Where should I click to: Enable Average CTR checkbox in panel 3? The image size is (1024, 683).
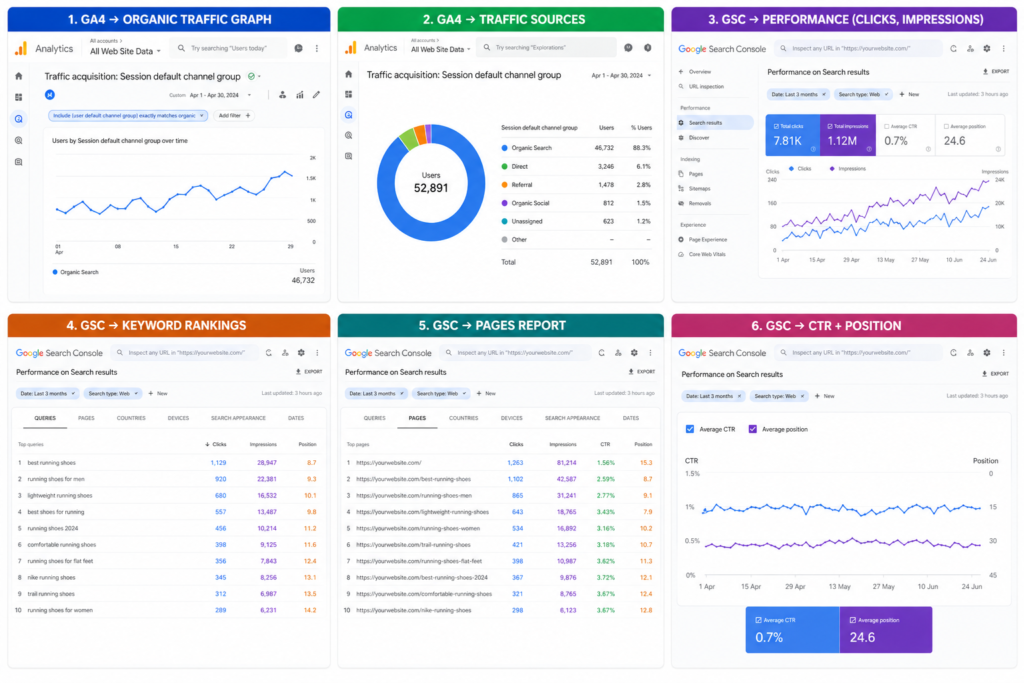(x=886, y=126)
